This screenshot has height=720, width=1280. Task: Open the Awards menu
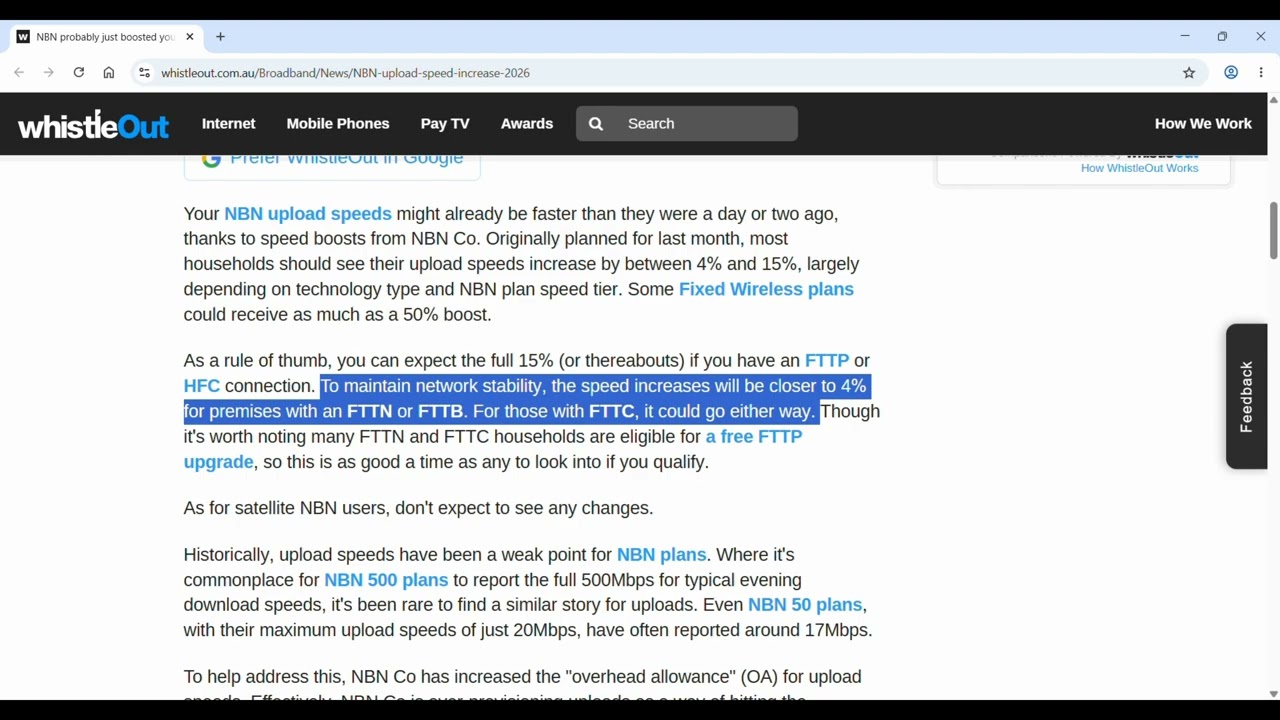pyautogui.click(x=527, y=124)
